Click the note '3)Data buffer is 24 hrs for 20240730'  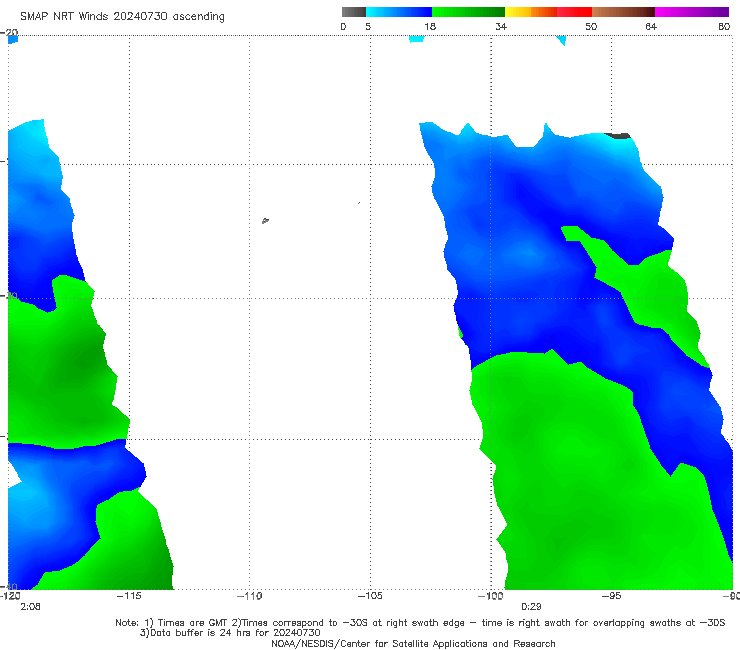(x=230, y=633)
